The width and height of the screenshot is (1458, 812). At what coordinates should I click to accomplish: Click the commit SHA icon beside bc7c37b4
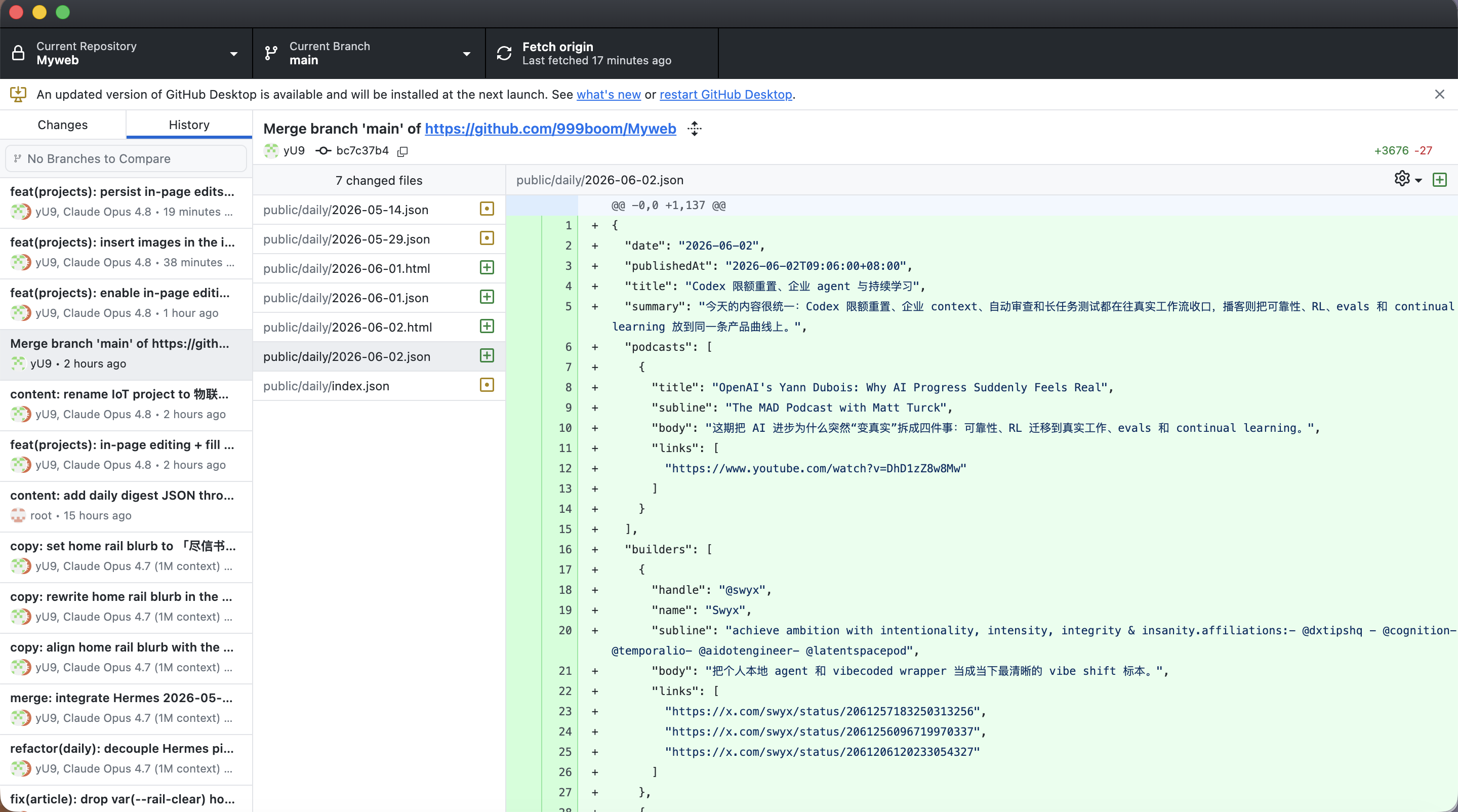tap(323, 150)
